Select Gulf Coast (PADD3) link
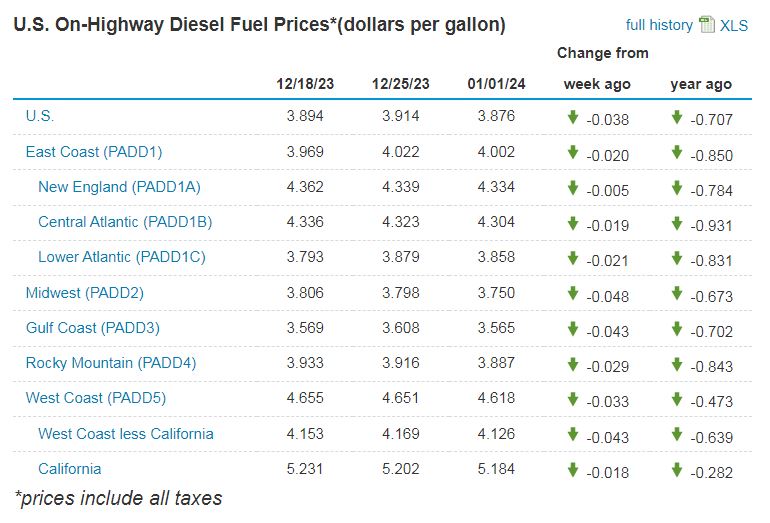 click(x=93, y=328)
